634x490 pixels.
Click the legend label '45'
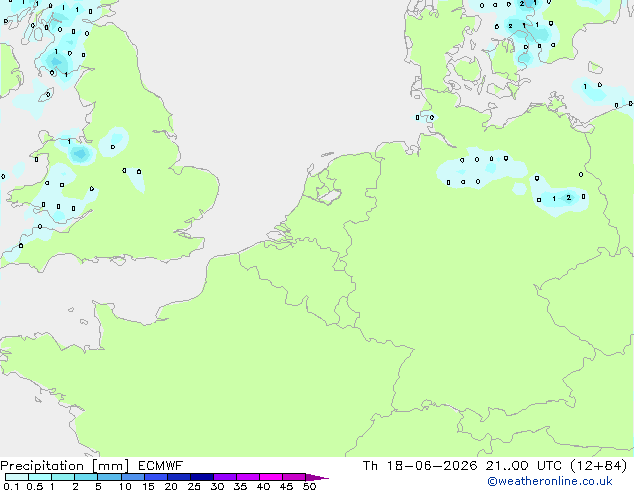pyautogui.click(x=286, y=486)
